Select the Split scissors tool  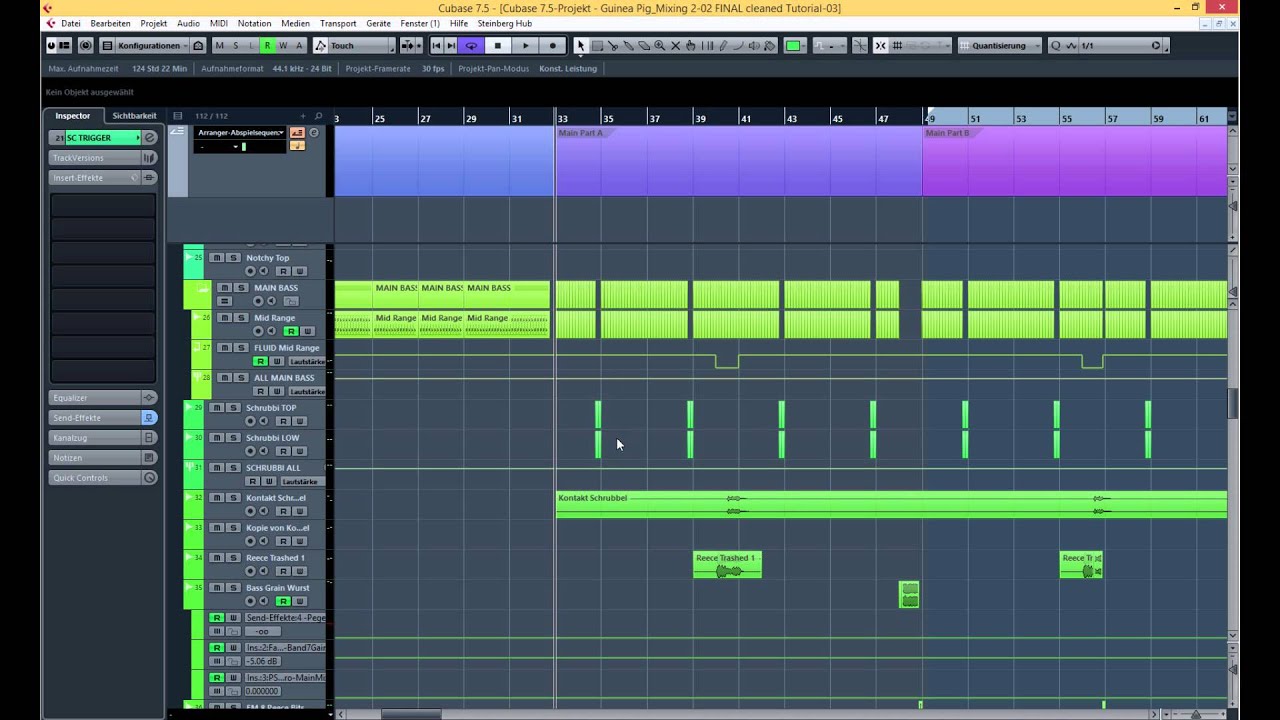[x=612, y=46]
